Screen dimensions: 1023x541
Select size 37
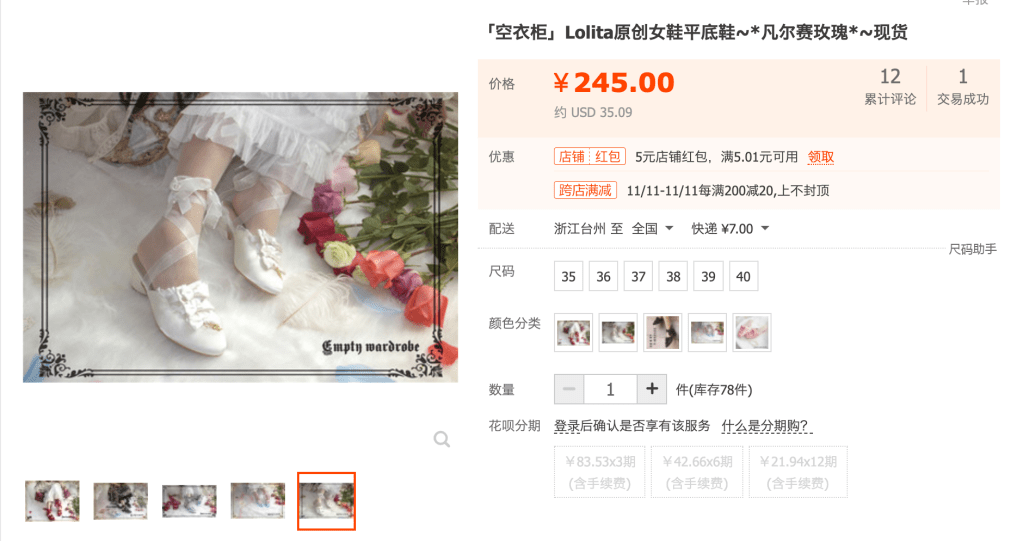click(638, 276)
